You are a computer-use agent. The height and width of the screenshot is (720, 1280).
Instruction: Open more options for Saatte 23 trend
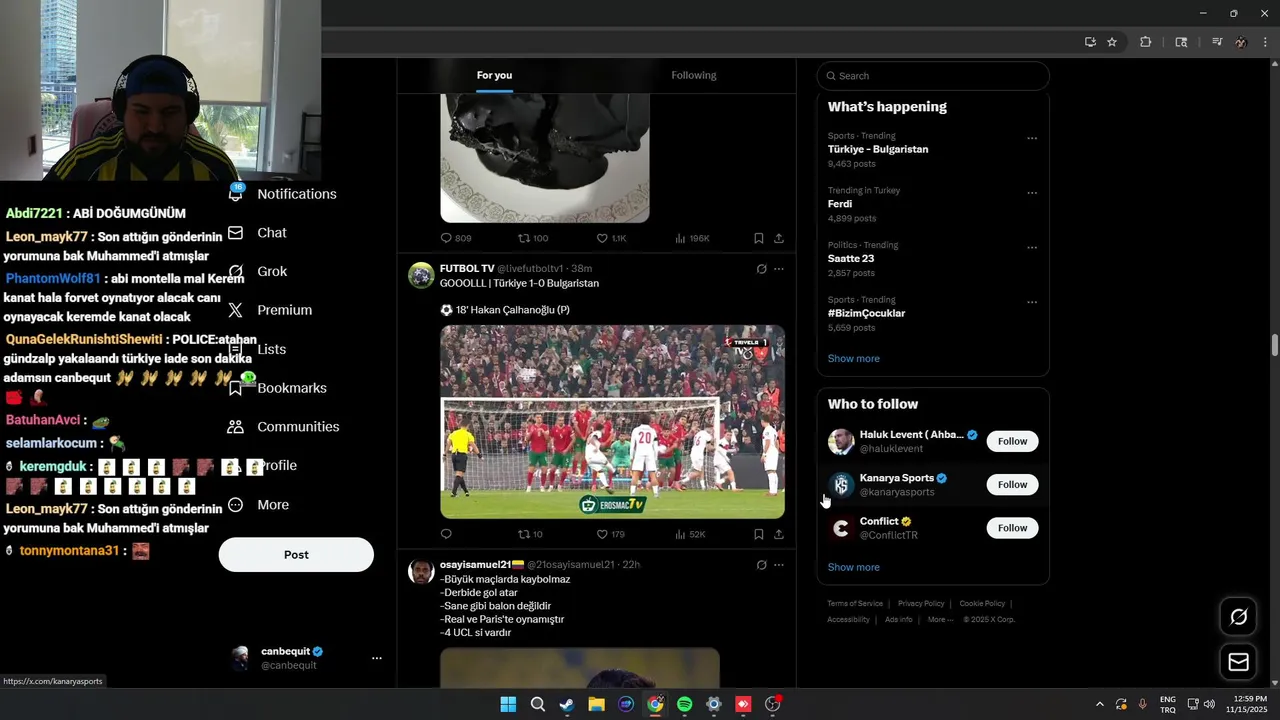pyautogui.click(x=1032, y=248)
